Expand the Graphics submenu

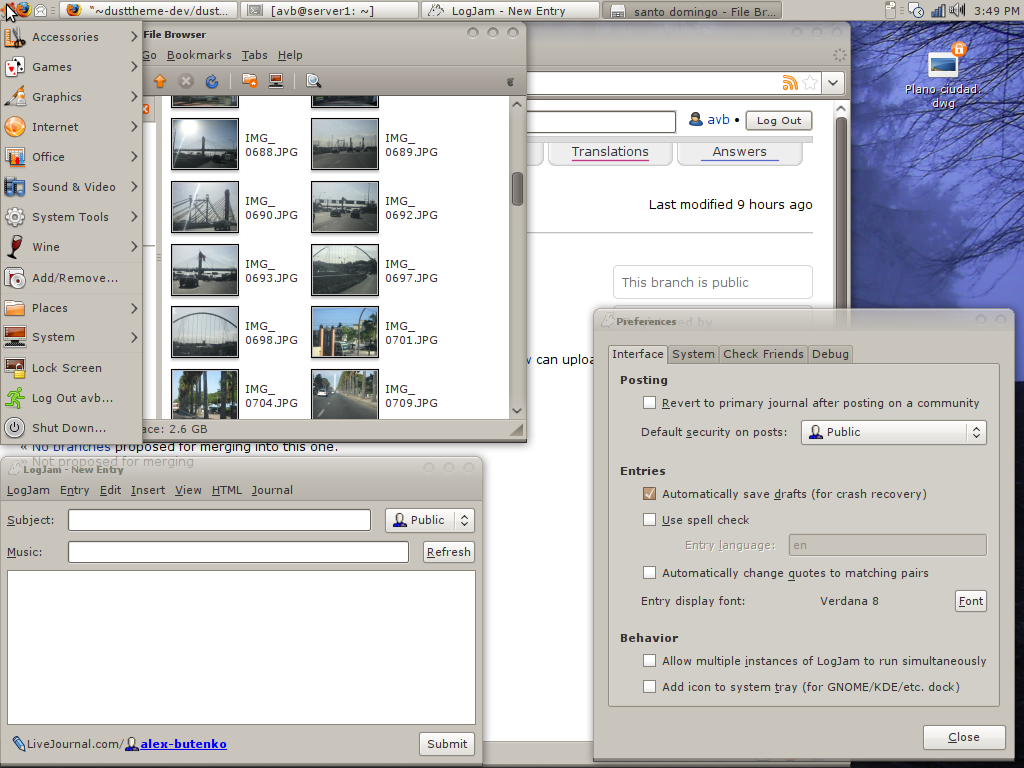pyautogui.click(x=72, y=97)
